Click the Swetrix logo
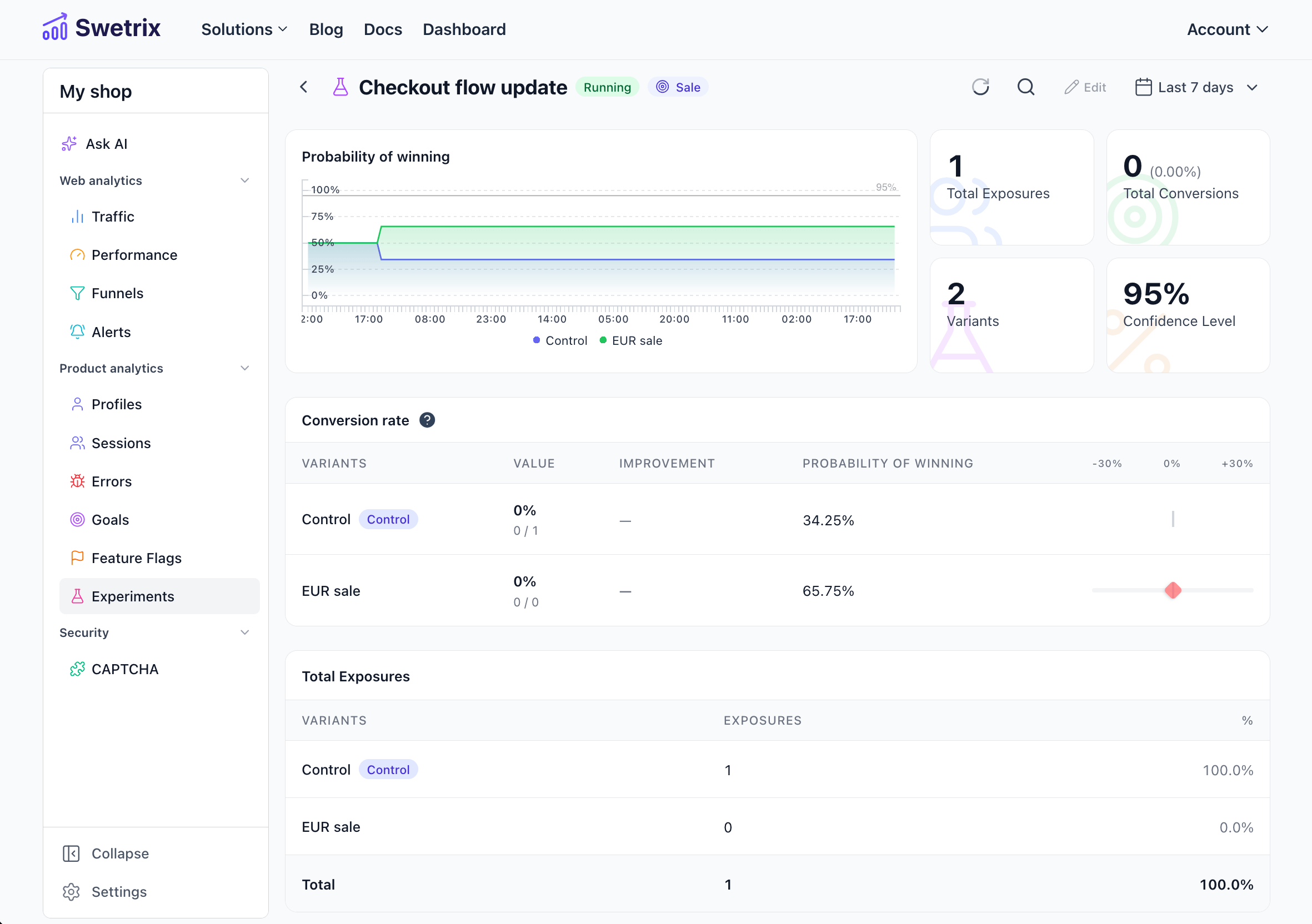Viewport: 1312px width, 924px height. [102, 28]
